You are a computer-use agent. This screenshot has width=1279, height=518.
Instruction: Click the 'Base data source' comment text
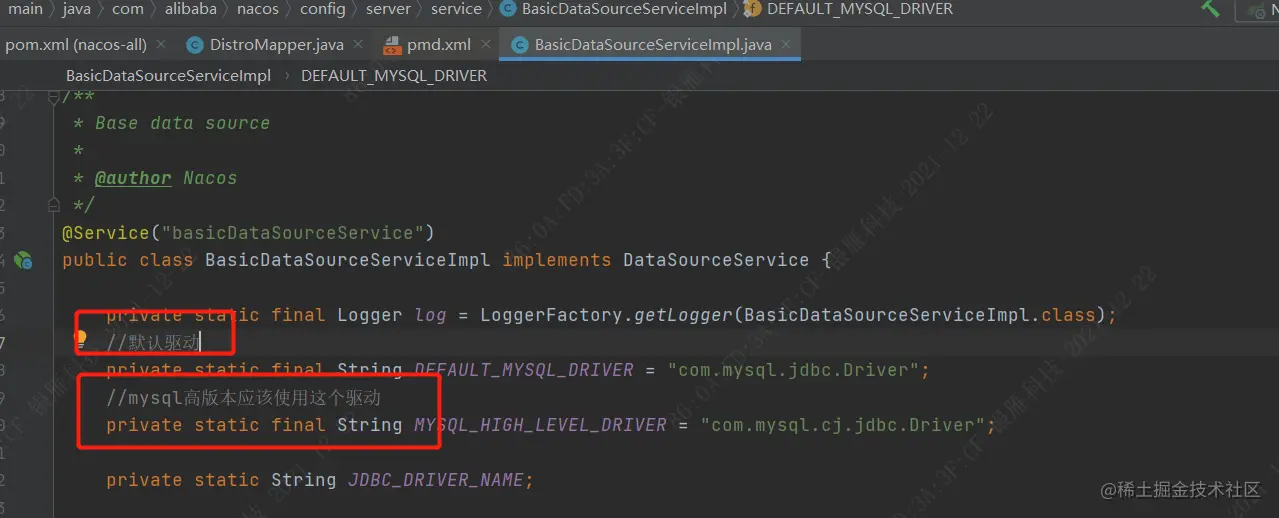(x=182, y=123)
